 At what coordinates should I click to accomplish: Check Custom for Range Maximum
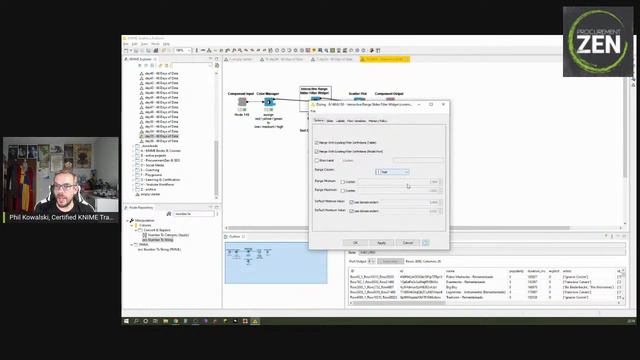(x=342, y=191)
